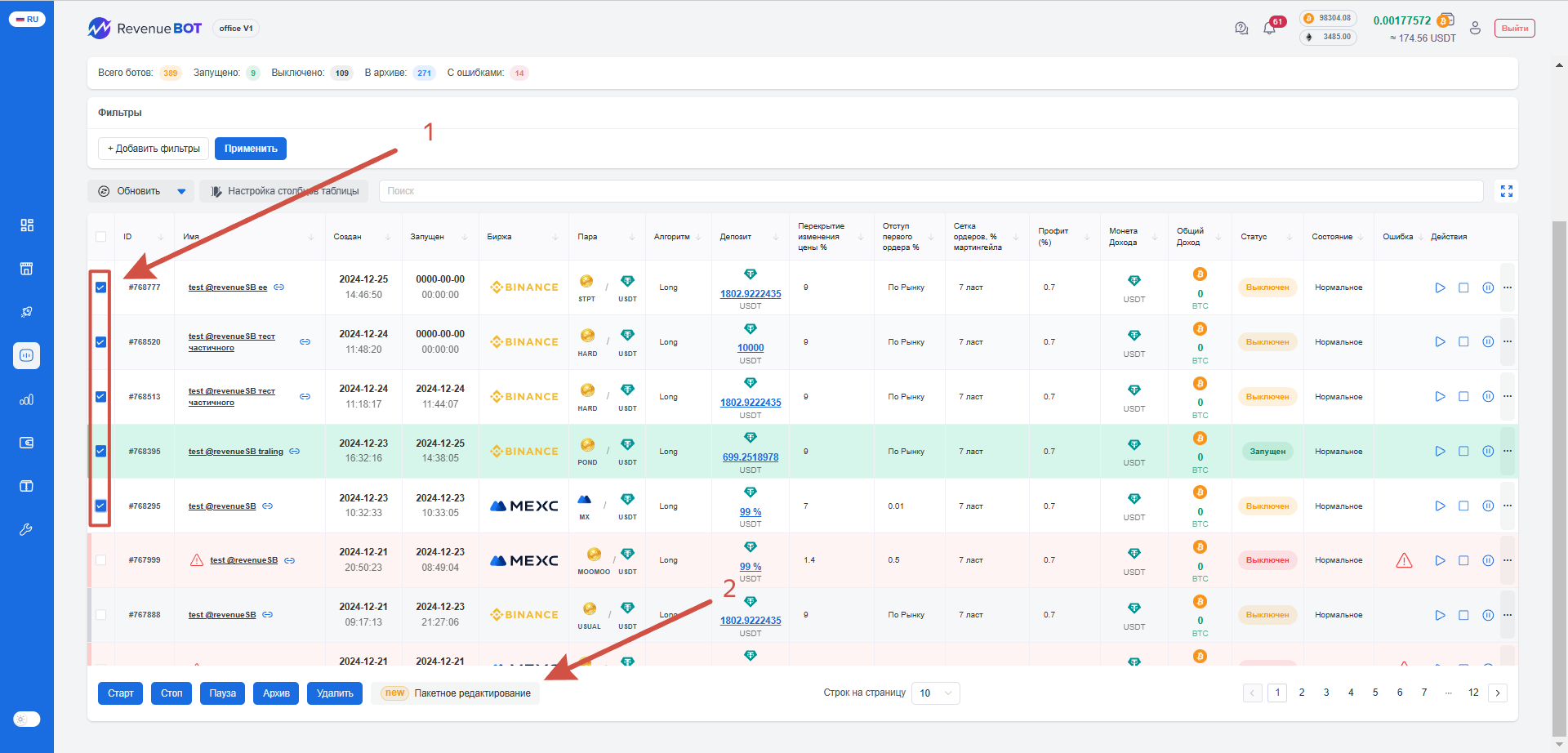
Task: Start bot #768777 with play icon
Action: tap(1440, 287)
